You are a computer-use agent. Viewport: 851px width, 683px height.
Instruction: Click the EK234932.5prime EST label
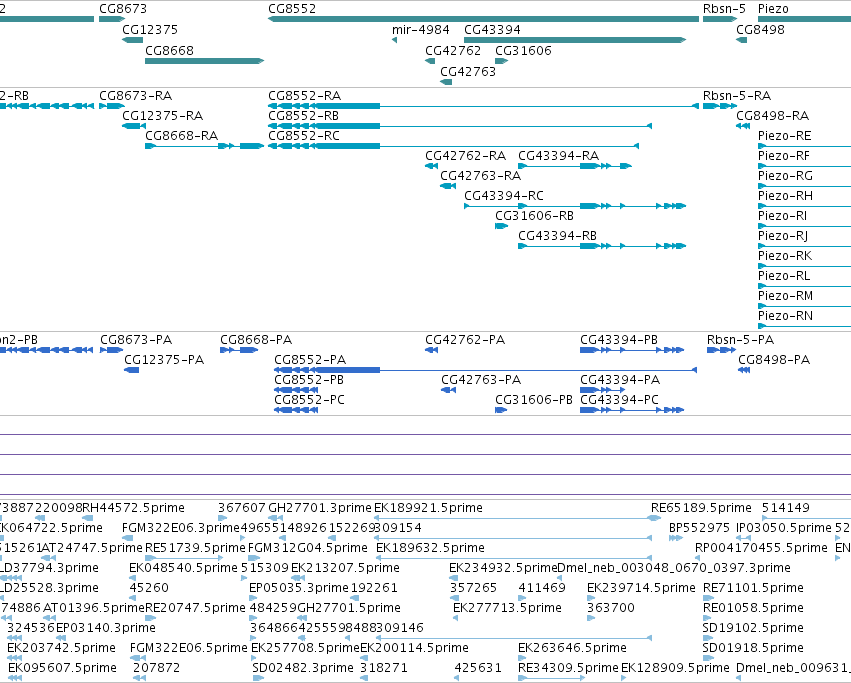(x=503, y=568)
